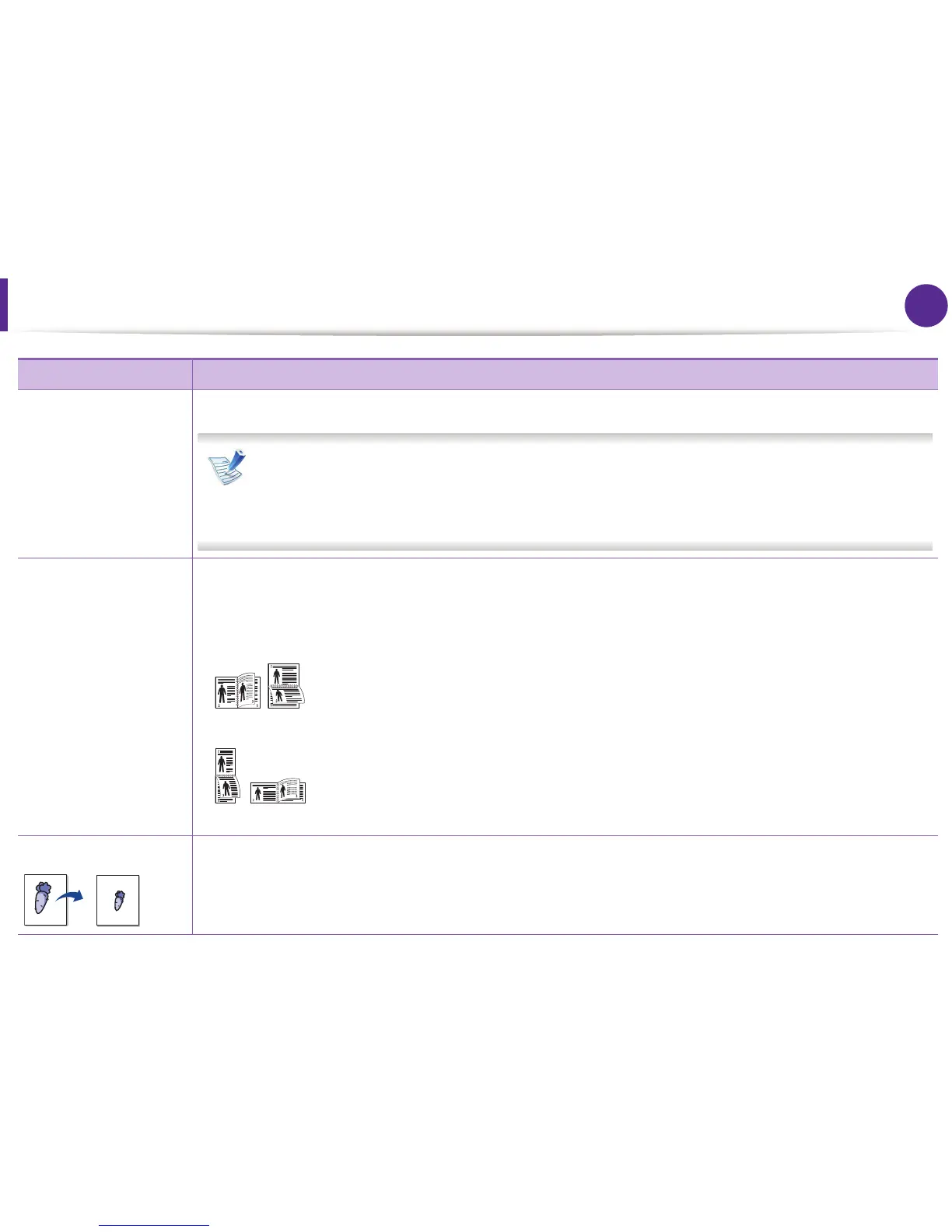Click the purple circle chapter badge
The height and width of the screenshot is (1232, 952).
click(x=926, y=305)
